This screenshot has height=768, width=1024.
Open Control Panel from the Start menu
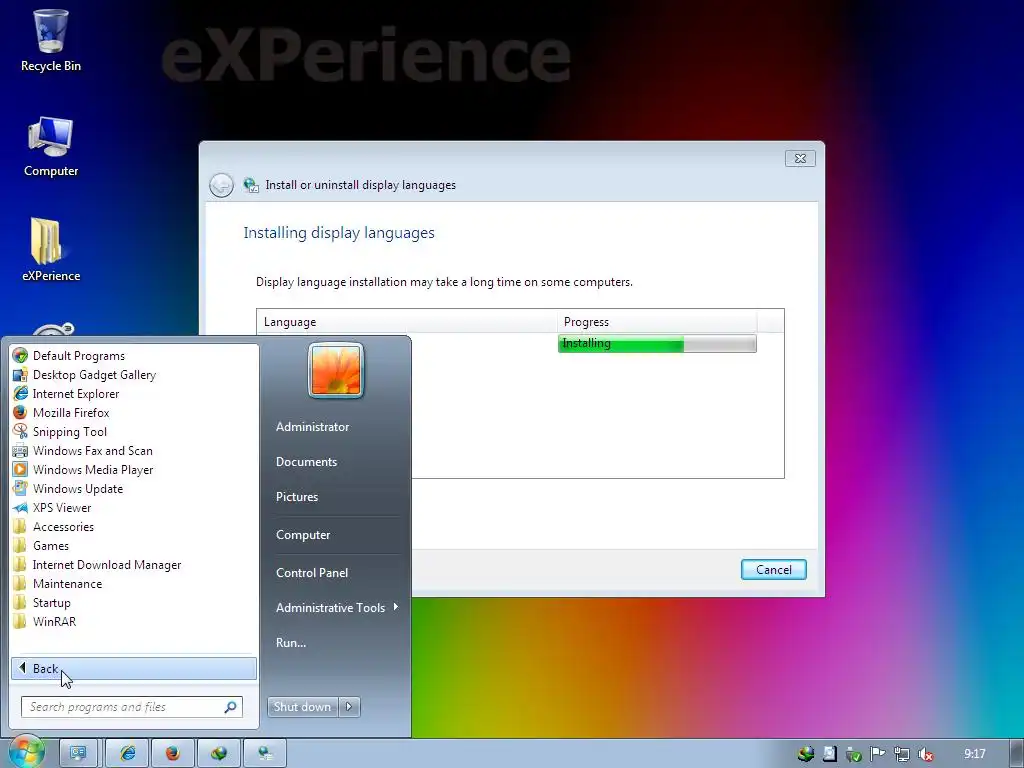[312, 573]
